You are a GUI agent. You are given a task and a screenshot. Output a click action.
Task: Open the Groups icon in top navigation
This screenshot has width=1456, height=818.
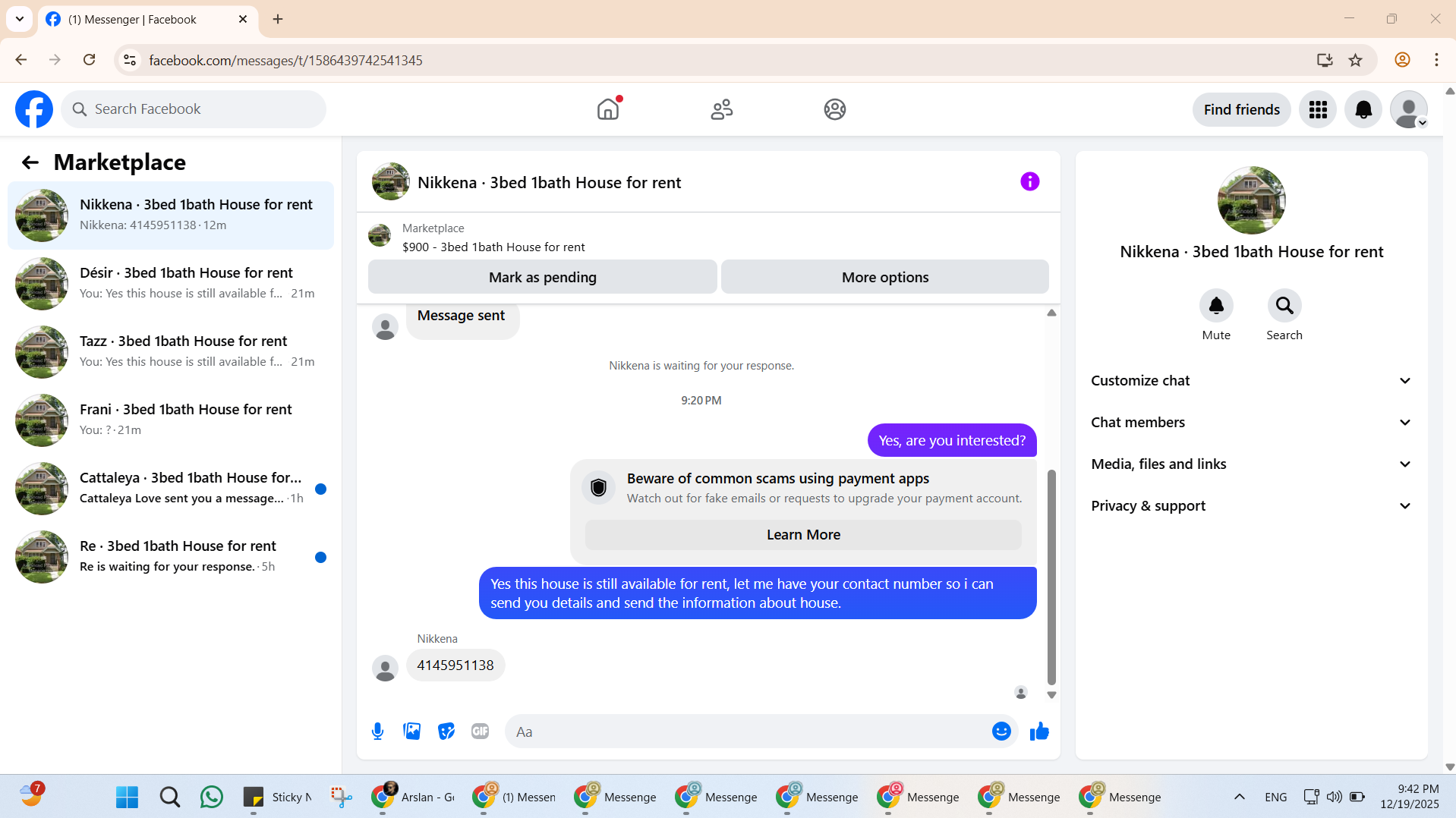[x=835, y=109]
